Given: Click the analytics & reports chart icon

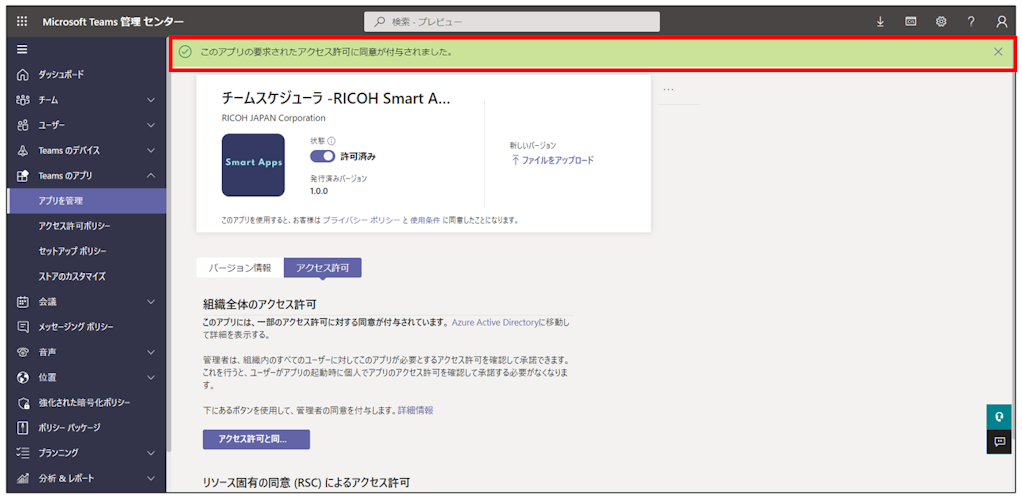Looking at the screenshot, I should (x=23, y=478).
